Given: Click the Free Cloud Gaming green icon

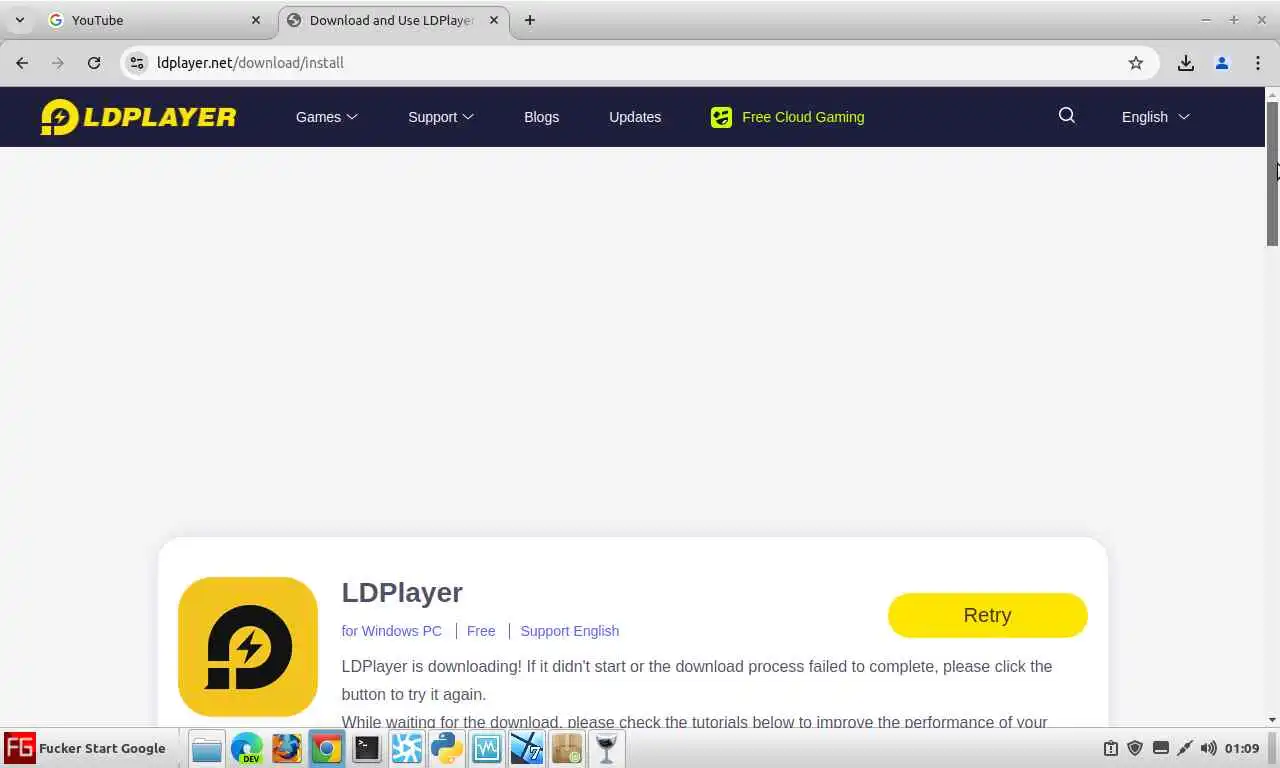Looking at the screenshot, I should (721, 117).
